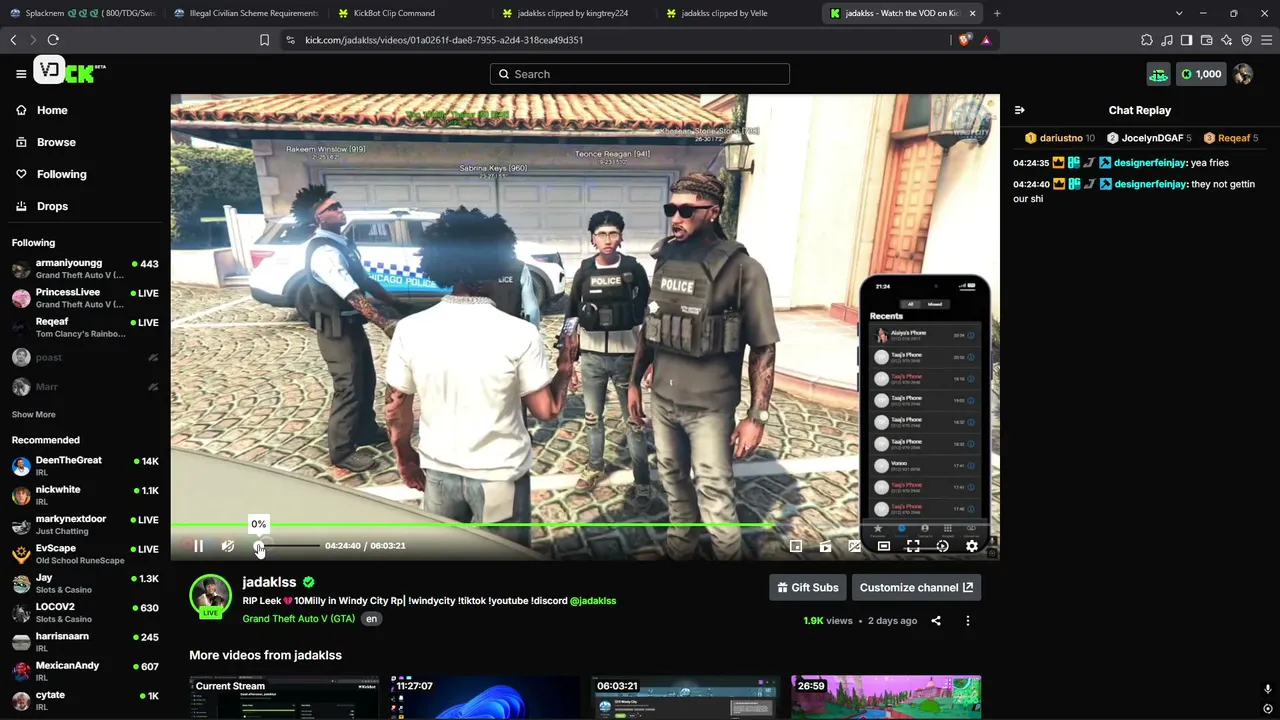Viewport: 1280px width, 720px height.
Task: Open Reqeaf channel in Following list
Action: [85, 327]
